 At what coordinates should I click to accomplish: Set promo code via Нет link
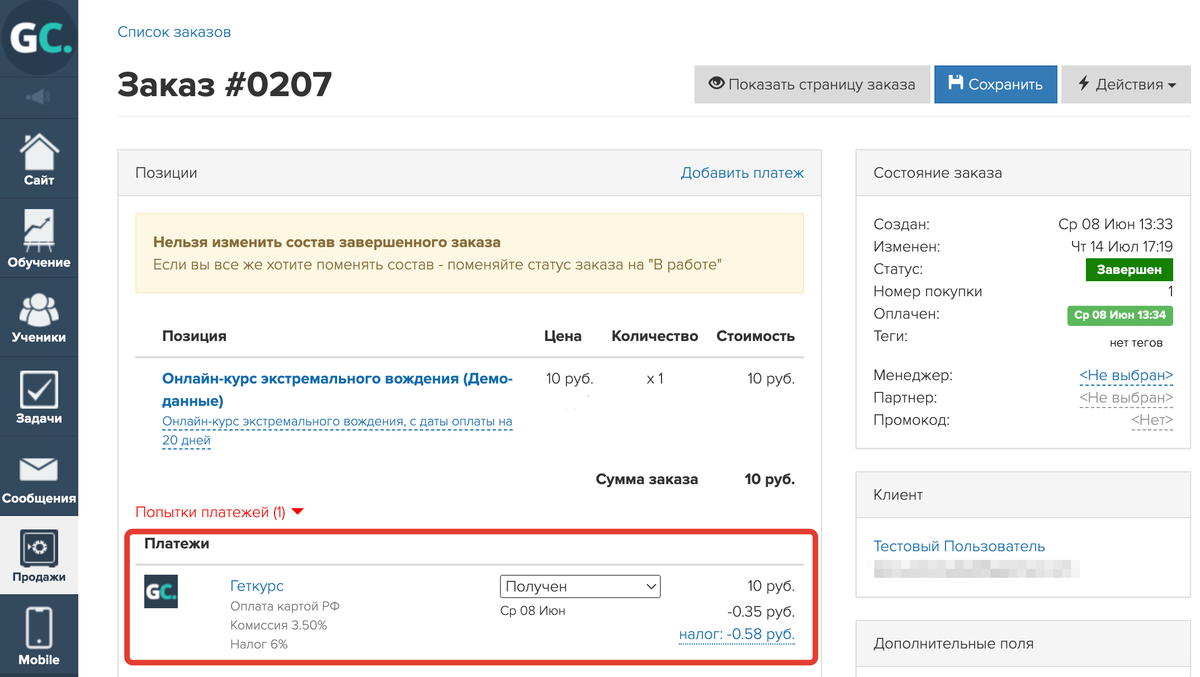click(x=1152, y=420)
